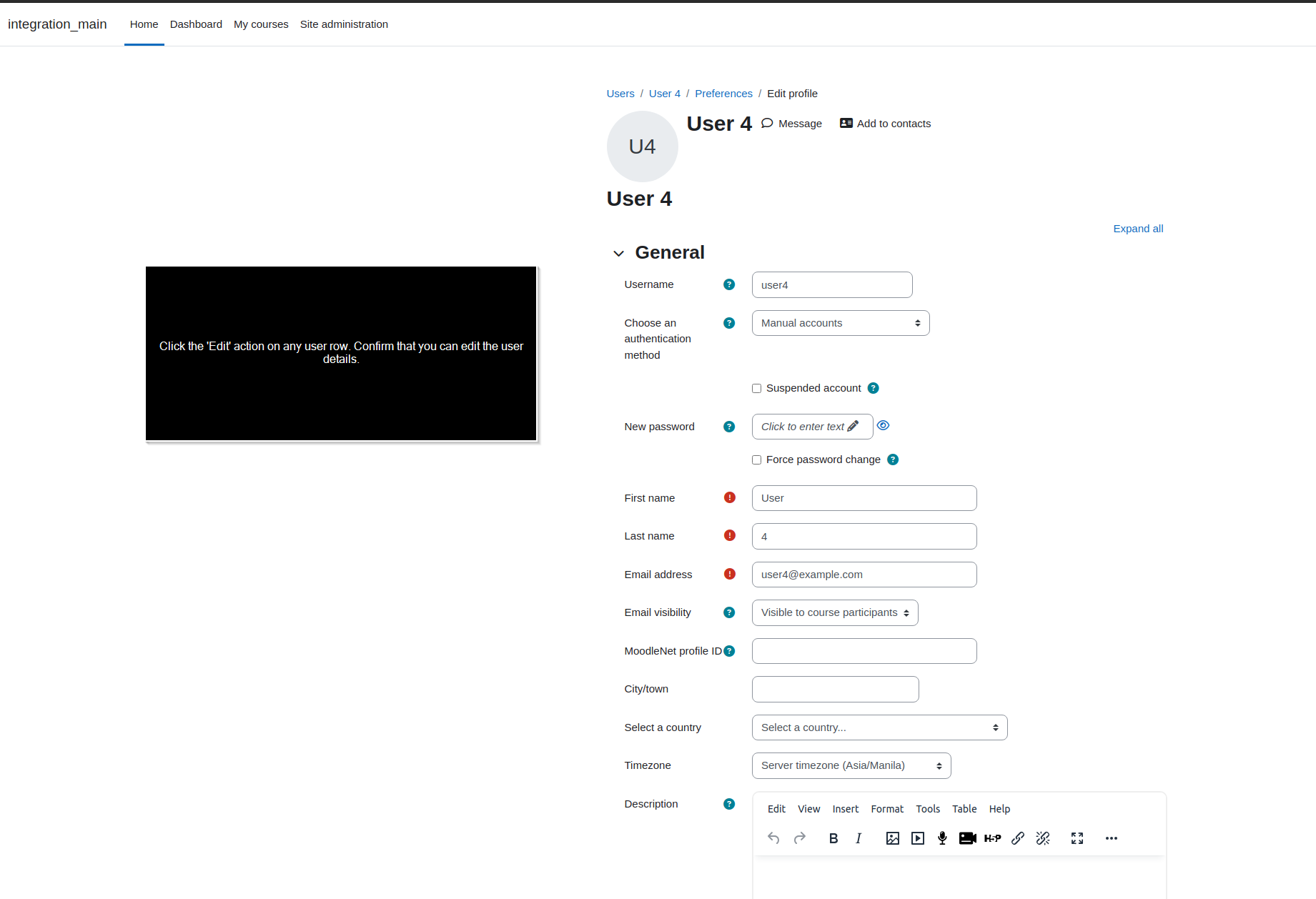The height and width of the screenshot is (899, 1316).
Task: Toggle italic formatting in editor
Action: (x=859, y=838)
